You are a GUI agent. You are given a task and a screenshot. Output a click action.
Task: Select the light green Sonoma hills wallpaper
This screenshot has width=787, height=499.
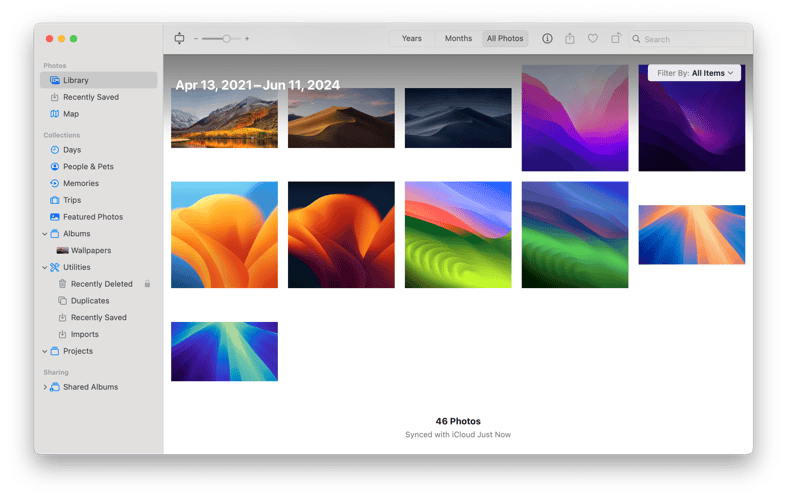tap(458, 235)
